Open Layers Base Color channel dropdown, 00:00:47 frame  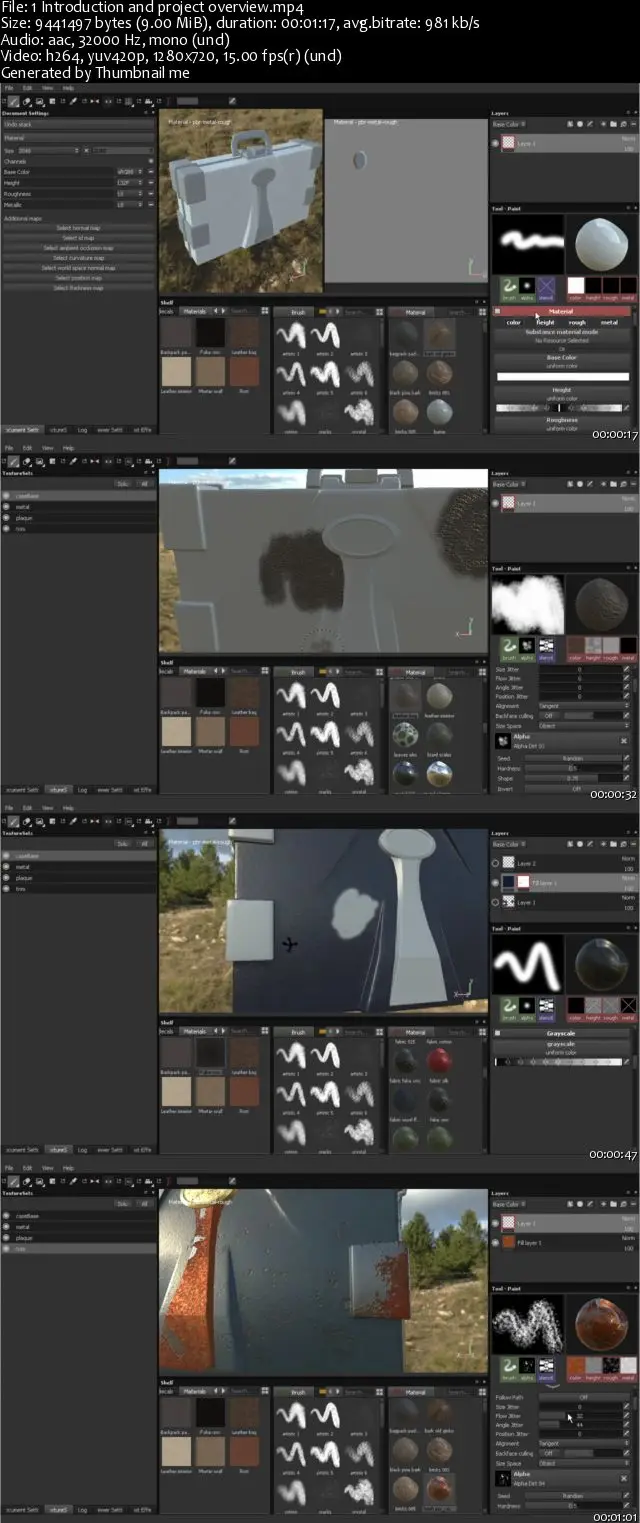[508, 844]
